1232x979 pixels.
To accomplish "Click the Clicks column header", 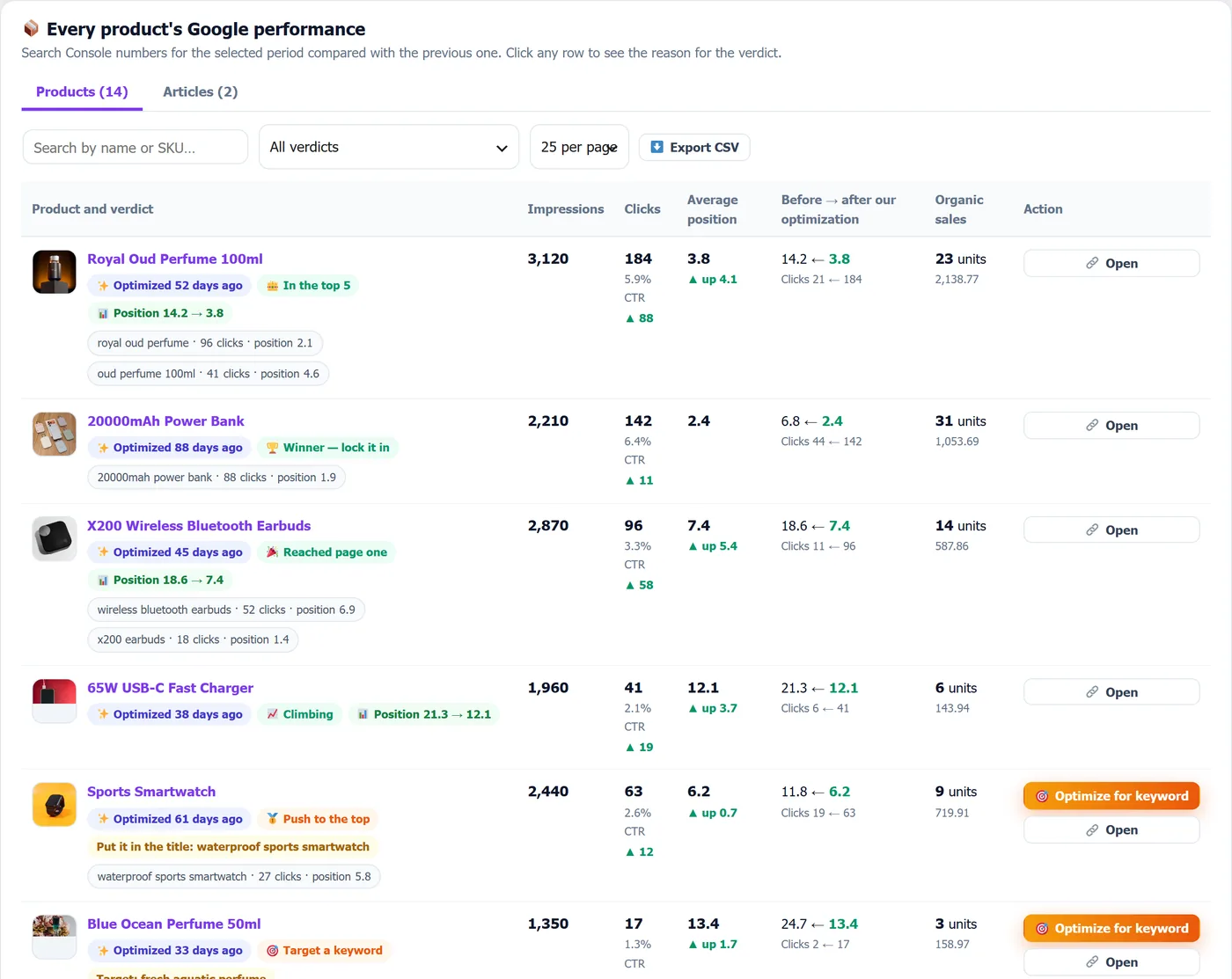I will coord(642,209).
